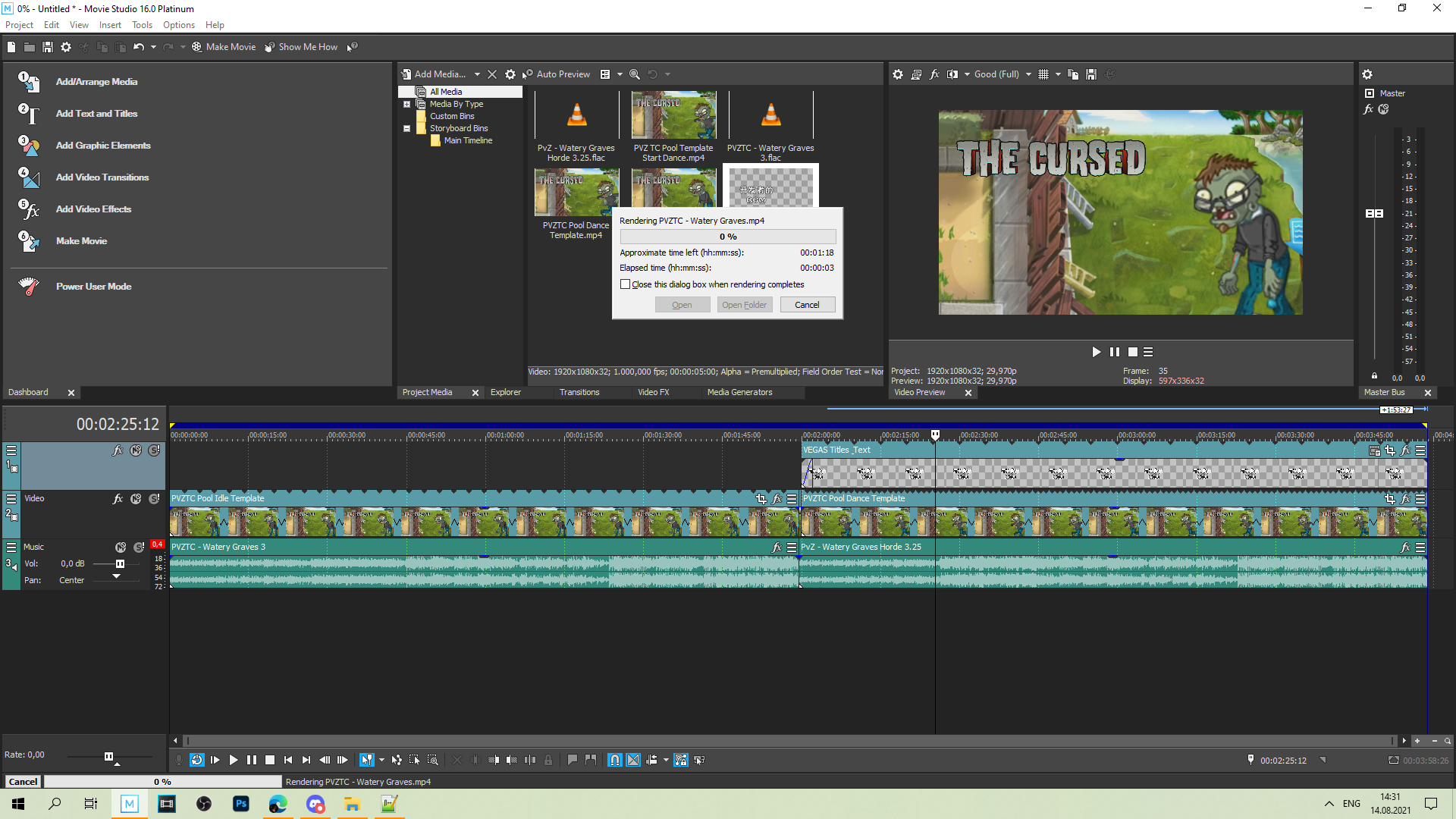Solo the Video track
Image resolution: width=1456 pixels, height=819 pixels.
[154, 499]
